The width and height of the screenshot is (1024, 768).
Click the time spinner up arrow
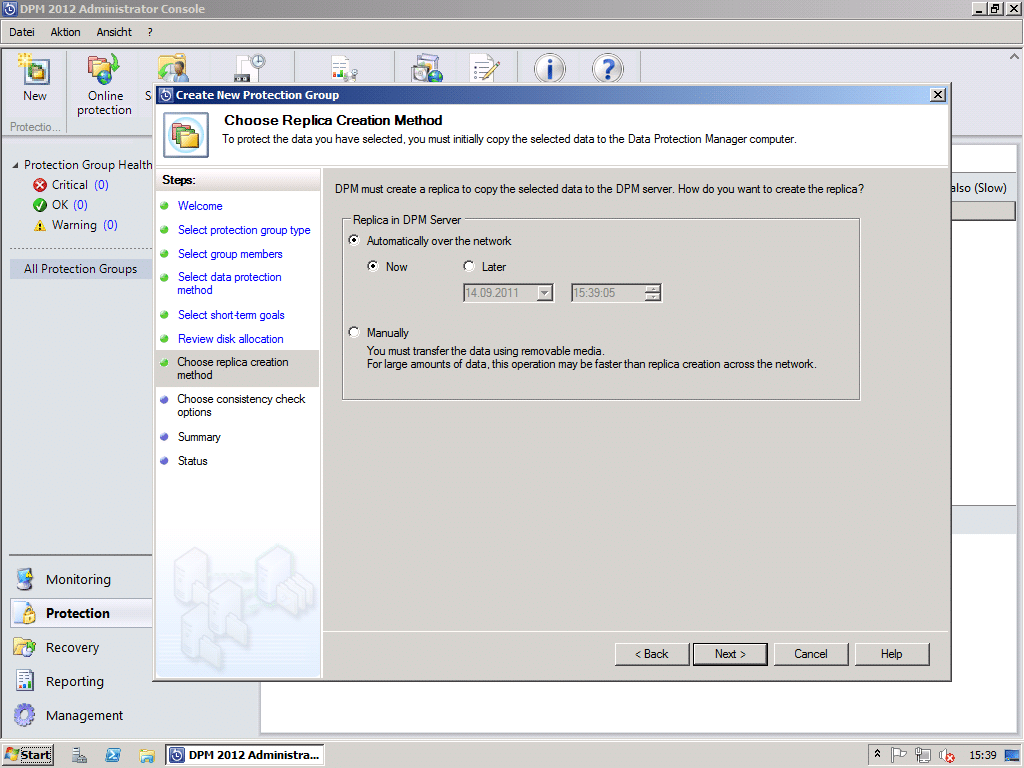652,289
